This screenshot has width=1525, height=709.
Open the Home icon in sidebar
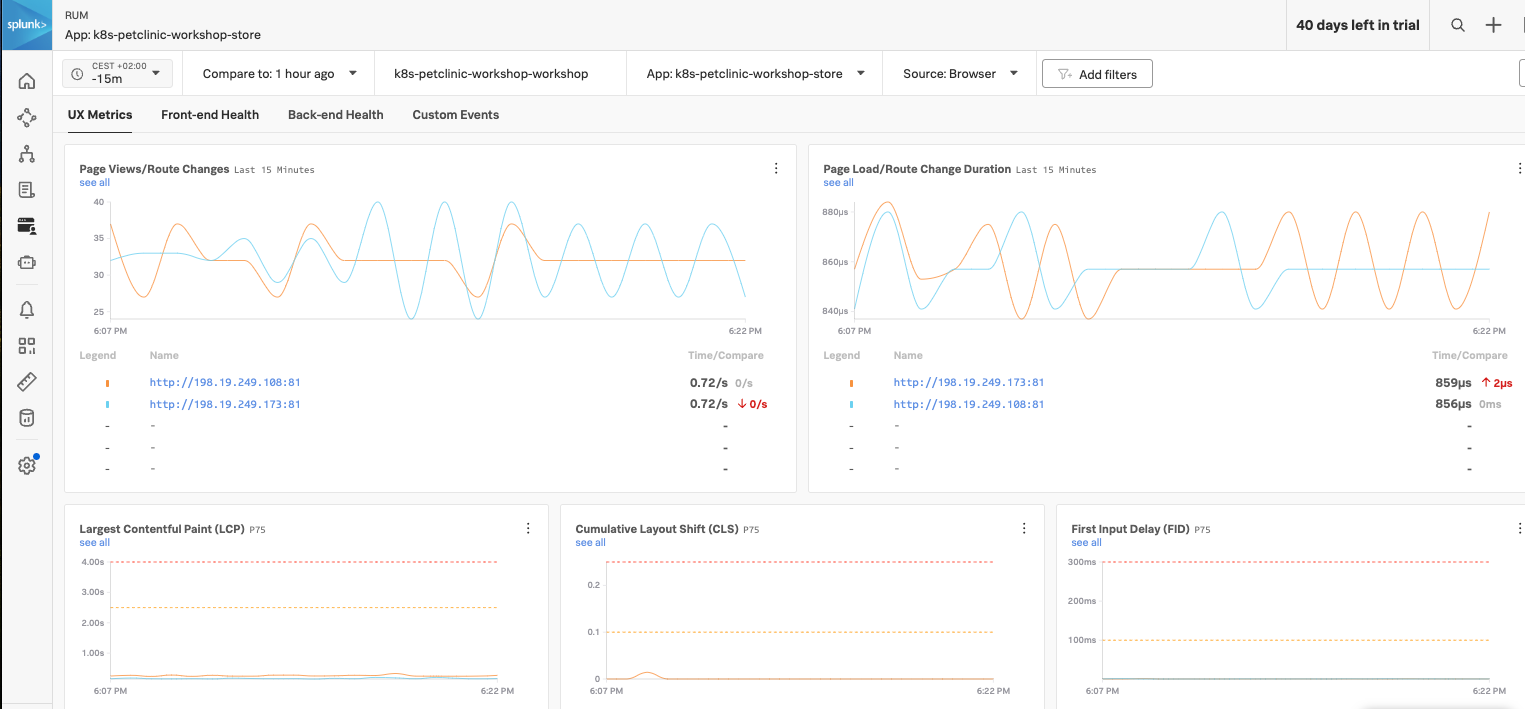pyautogui.click(x=27, y=81)
